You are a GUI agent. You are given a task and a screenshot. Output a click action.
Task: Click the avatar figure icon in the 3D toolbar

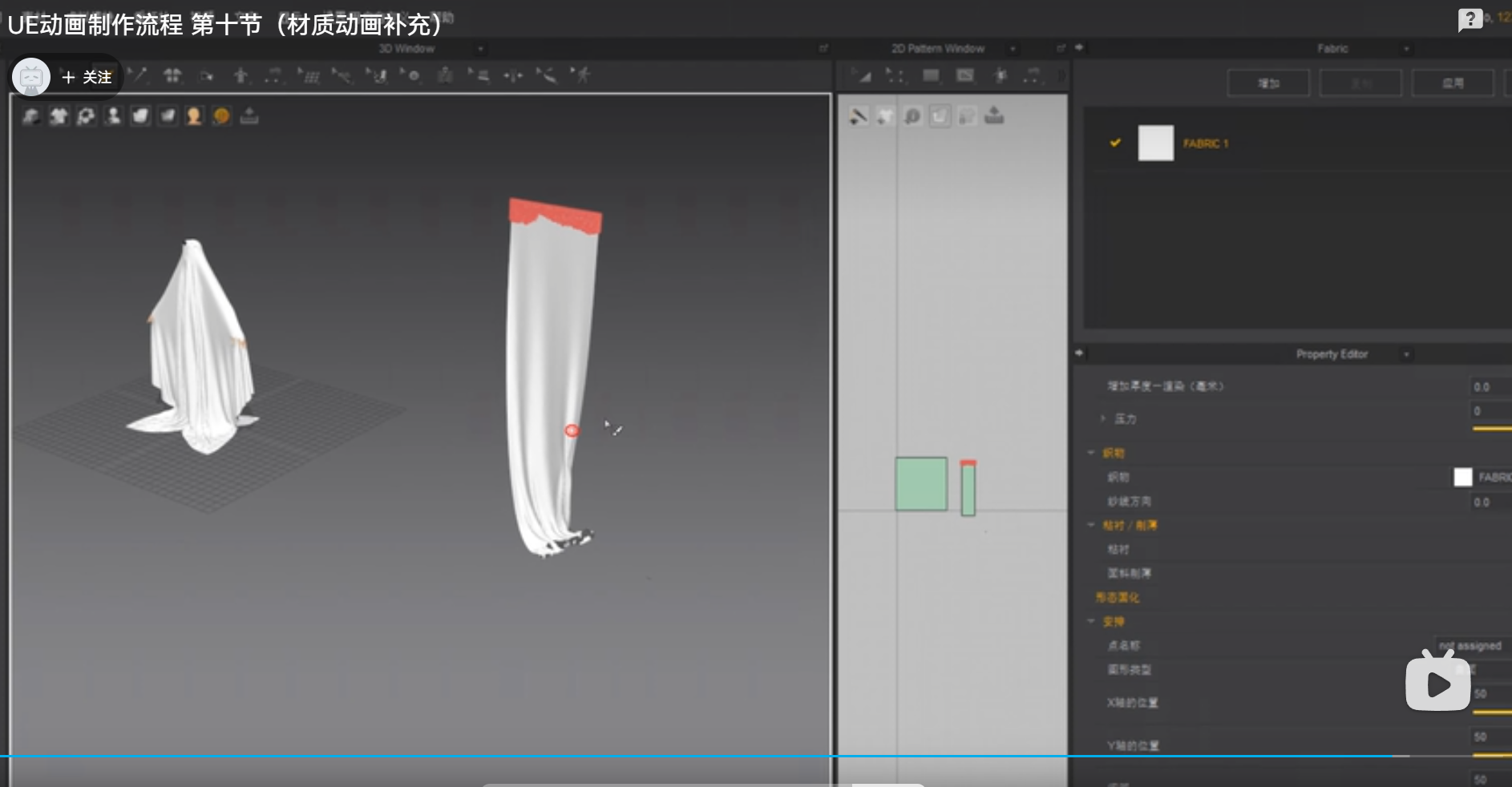(x=445, y=75)
